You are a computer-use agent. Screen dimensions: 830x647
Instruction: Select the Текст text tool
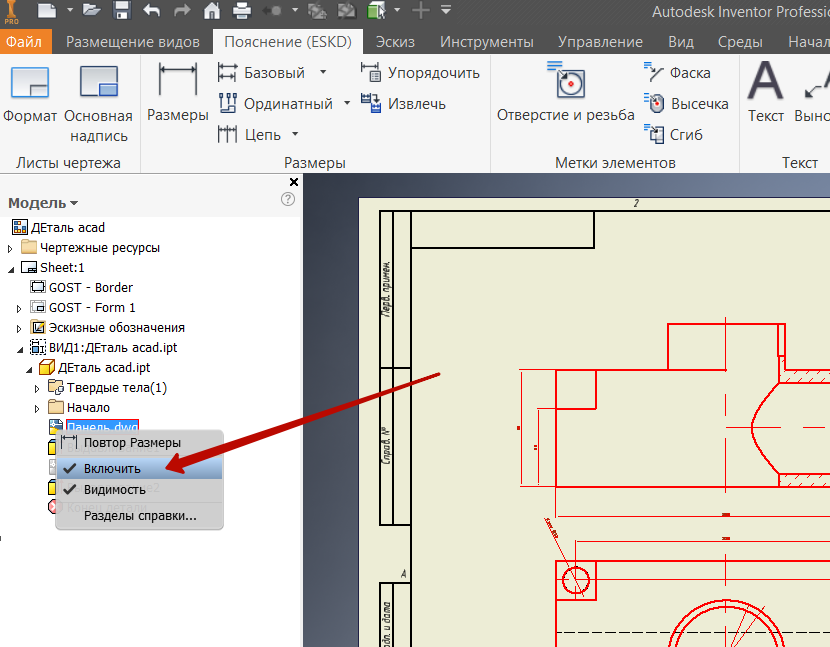point(765,92)
